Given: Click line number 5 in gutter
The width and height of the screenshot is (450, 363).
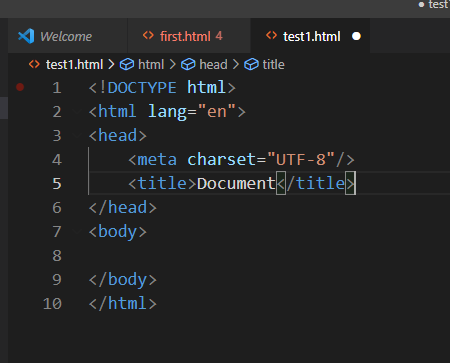Looking at the screenshot, I should click(57, 184).
